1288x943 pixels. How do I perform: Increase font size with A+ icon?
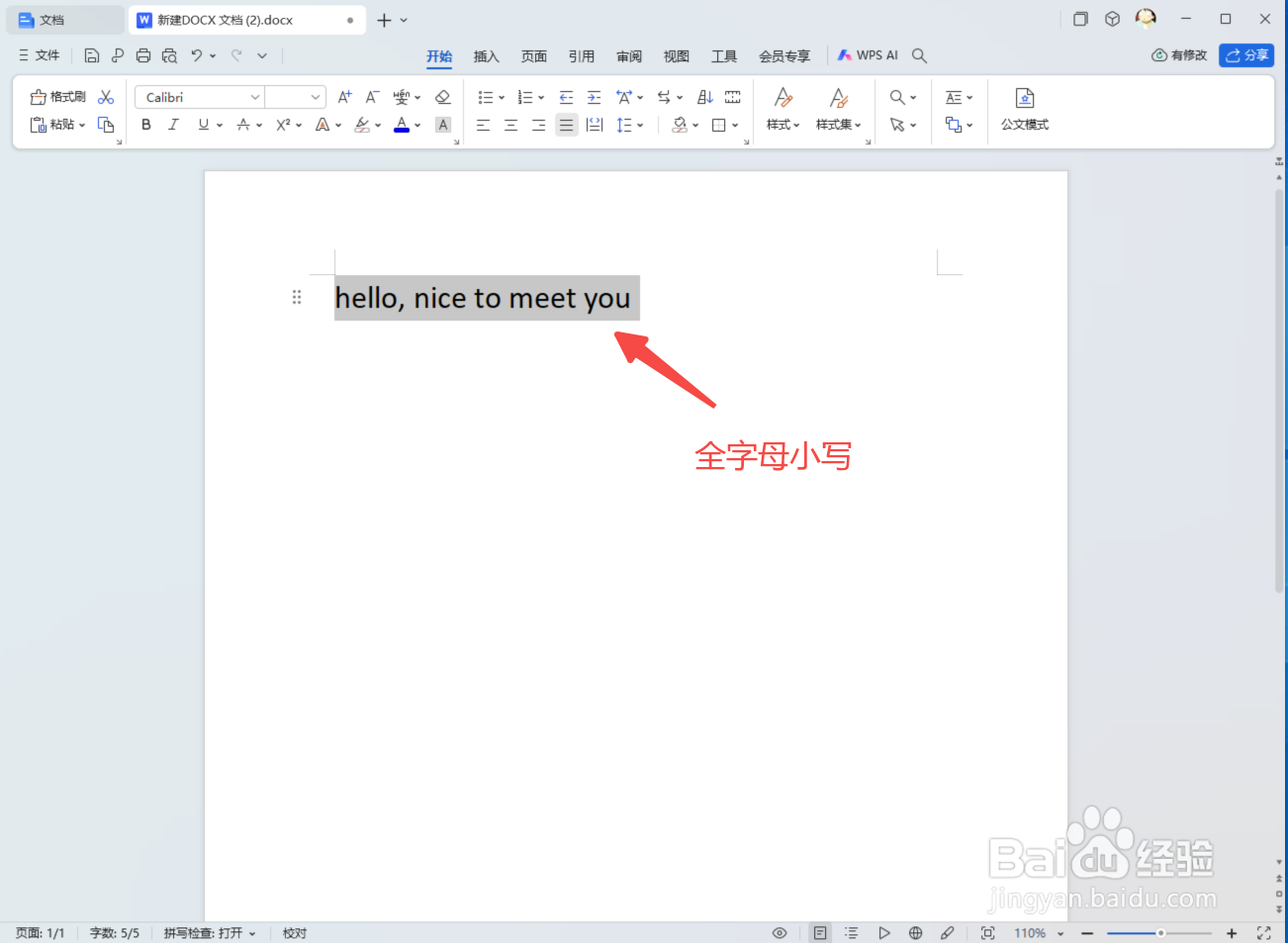(x=344, y=97)
